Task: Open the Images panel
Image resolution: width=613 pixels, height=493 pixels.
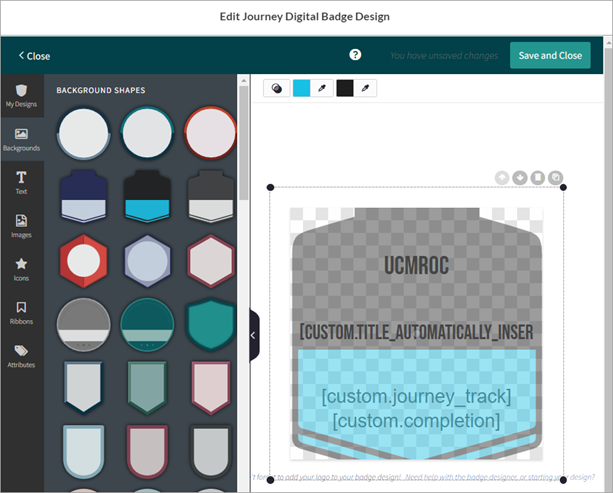Action: pyautogui.click(x=20, y=225)
